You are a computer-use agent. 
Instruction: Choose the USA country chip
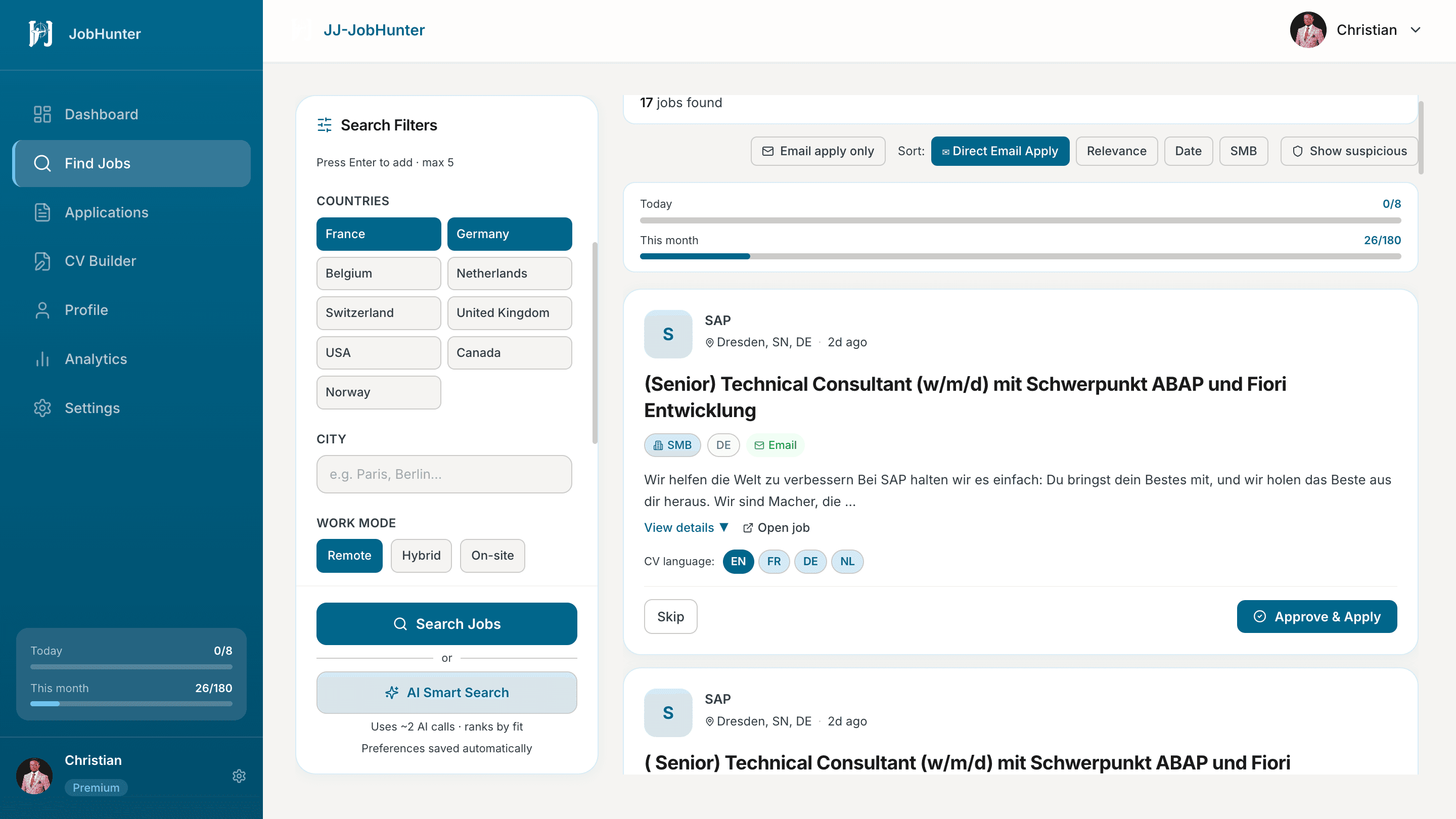point(379,353)
